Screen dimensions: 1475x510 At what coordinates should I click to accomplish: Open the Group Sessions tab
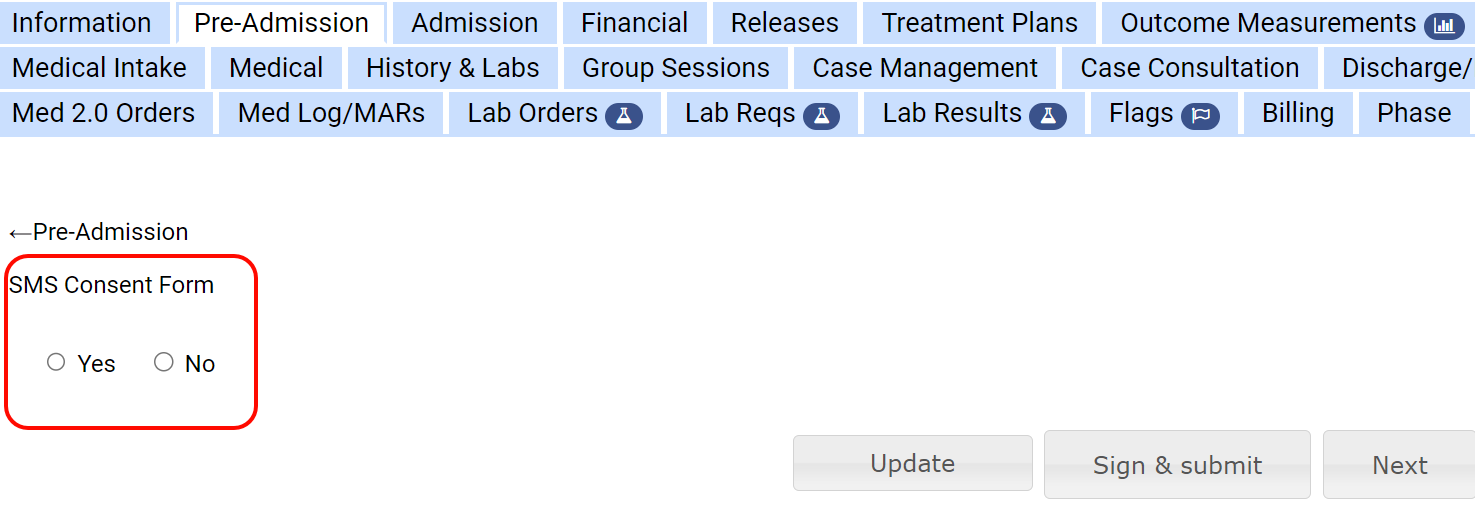click(676, 68)
